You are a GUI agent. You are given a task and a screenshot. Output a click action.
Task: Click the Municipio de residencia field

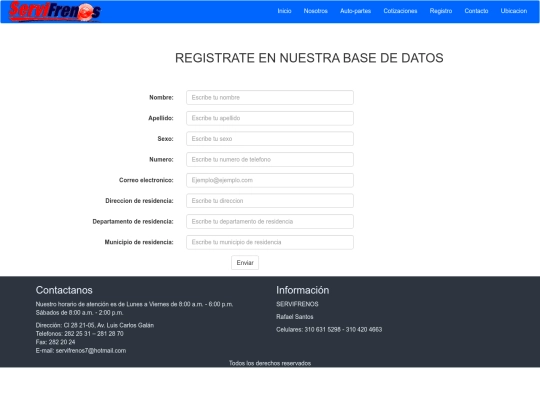pos(270,242)
